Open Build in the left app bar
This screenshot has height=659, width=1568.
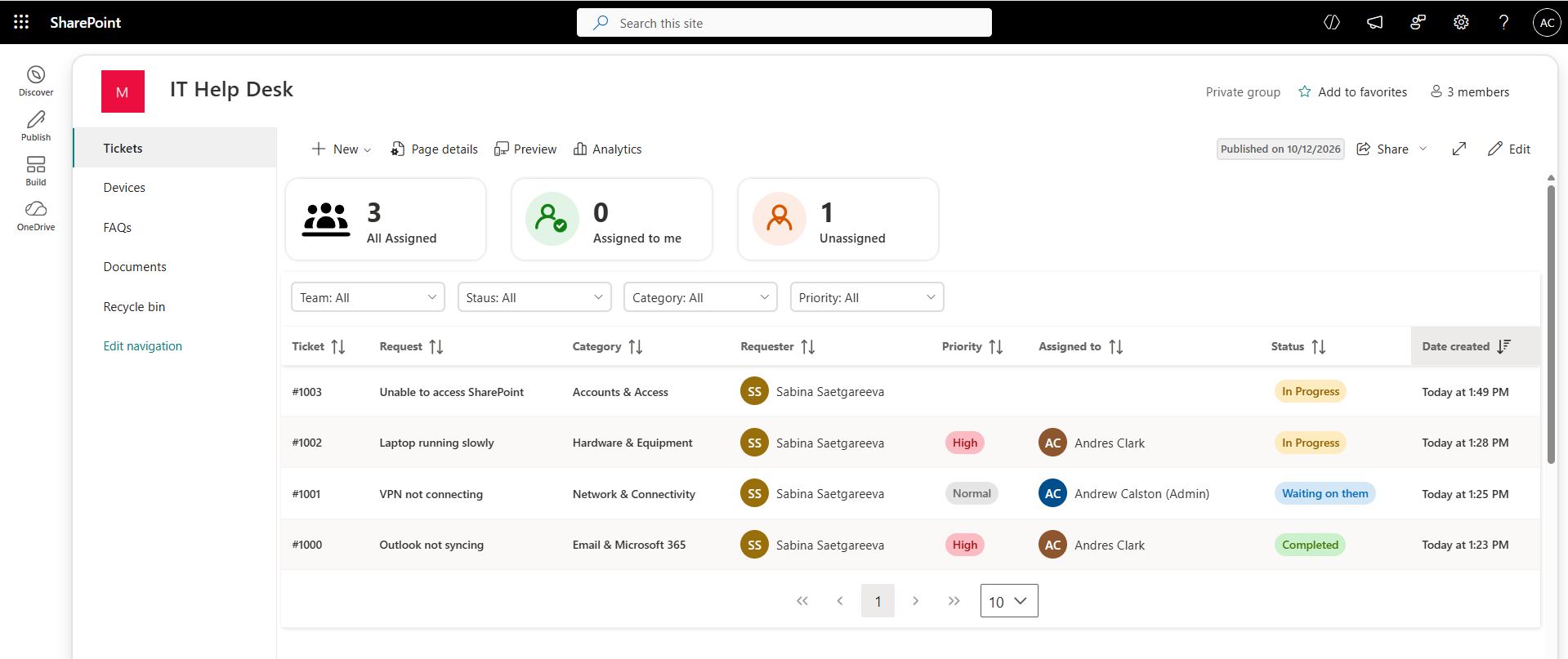pos(36,171)
